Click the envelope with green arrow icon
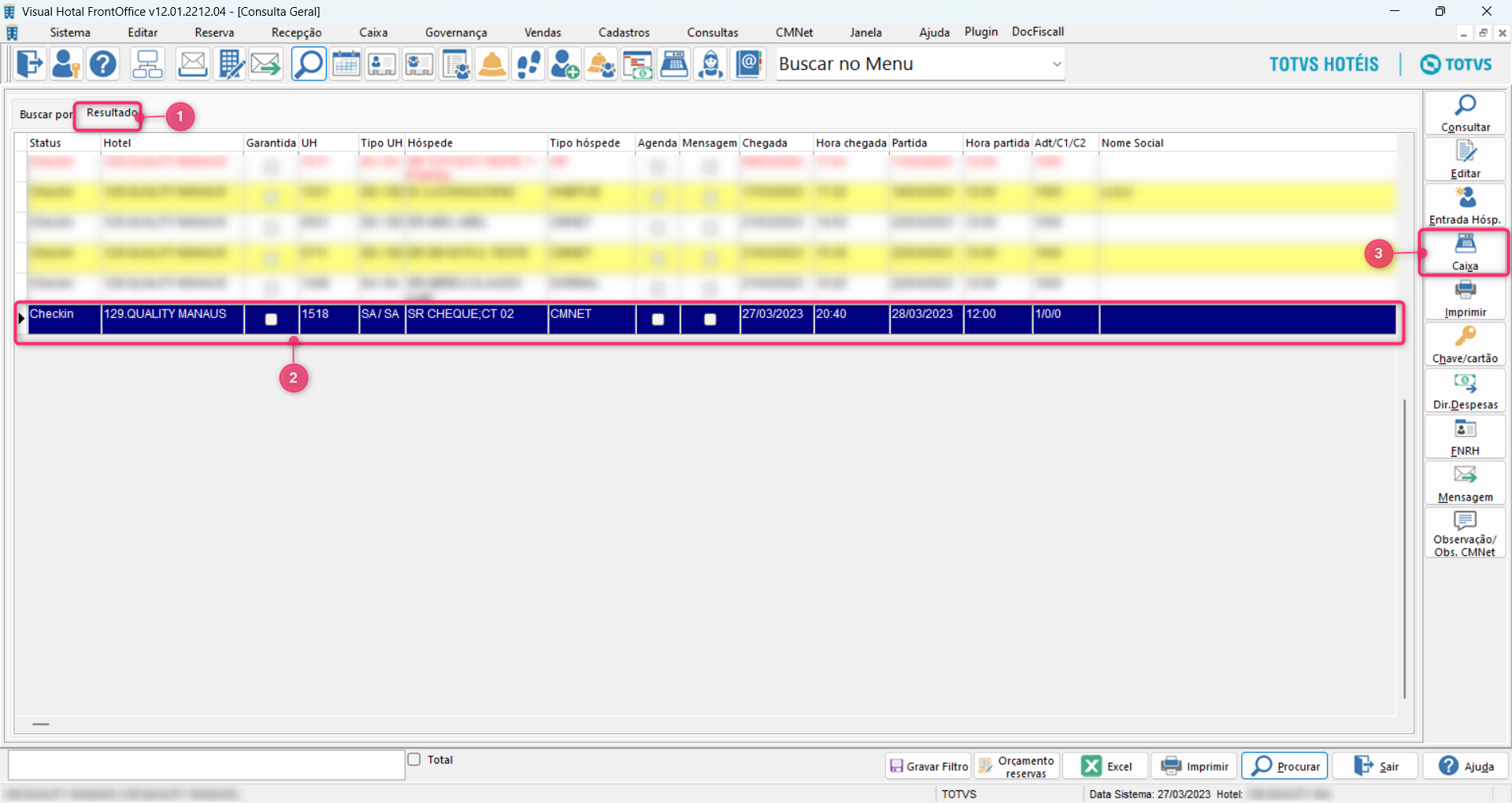 coord(266,64)
